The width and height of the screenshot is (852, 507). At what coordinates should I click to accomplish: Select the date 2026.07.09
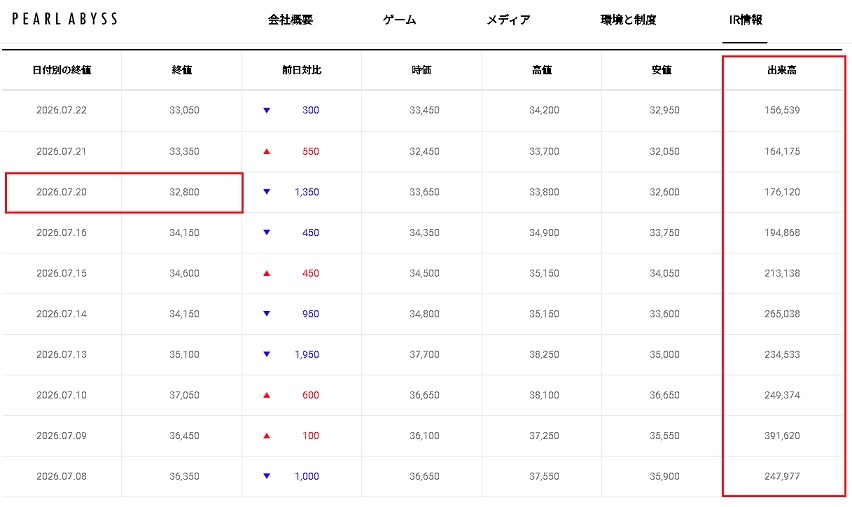[x=61, y=436]
